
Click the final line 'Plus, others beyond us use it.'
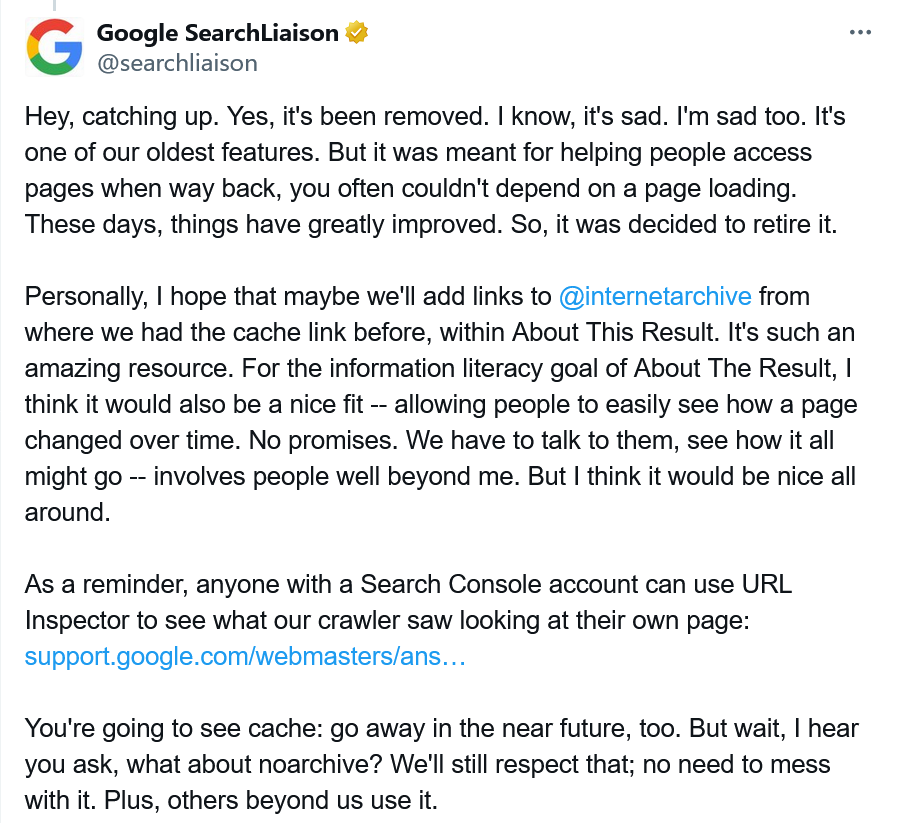[x=271, y=801]
